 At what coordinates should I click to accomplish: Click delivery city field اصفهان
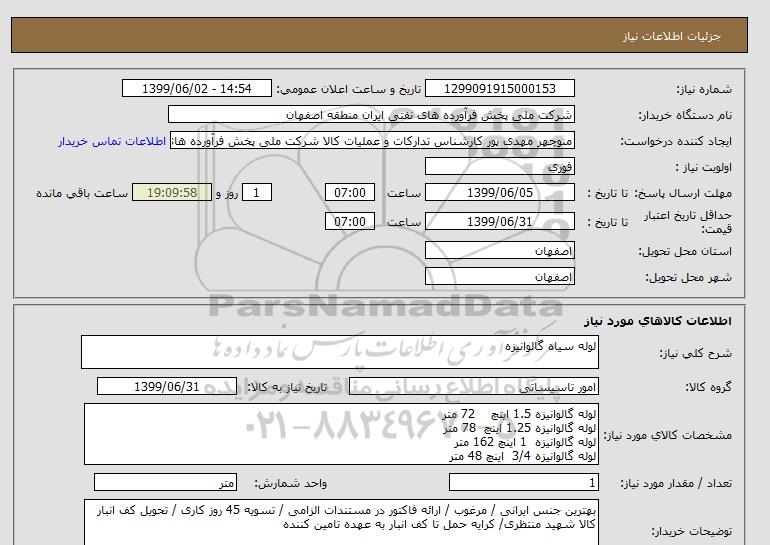point(499,276)
